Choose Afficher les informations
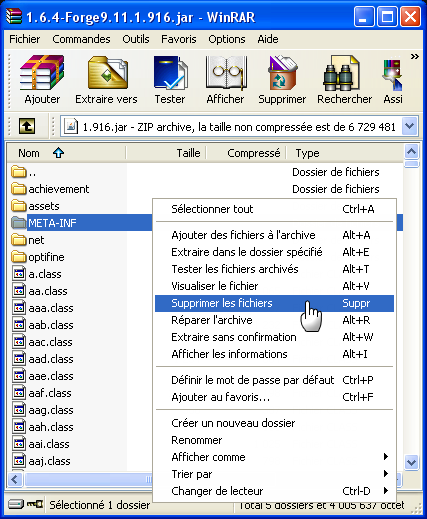 (x=274, y=354)
